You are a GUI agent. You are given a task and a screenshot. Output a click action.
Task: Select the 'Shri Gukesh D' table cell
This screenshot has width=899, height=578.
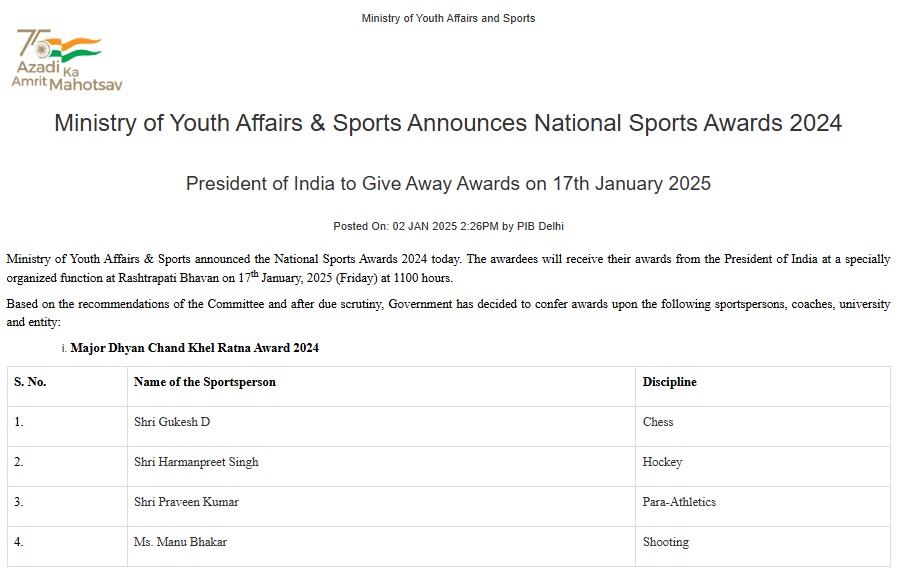pos(172,422)
